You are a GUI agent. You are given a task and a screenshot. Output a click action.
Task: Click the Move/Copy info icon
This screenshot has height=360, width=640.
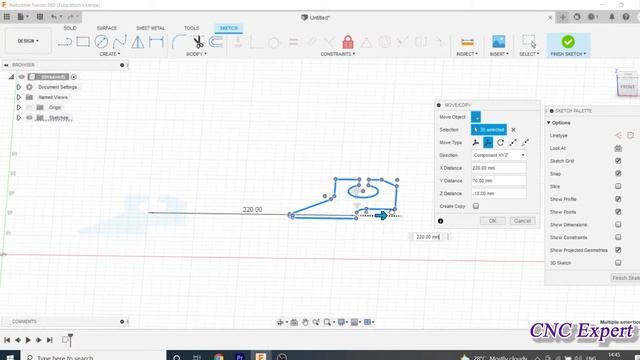point(440,221)
